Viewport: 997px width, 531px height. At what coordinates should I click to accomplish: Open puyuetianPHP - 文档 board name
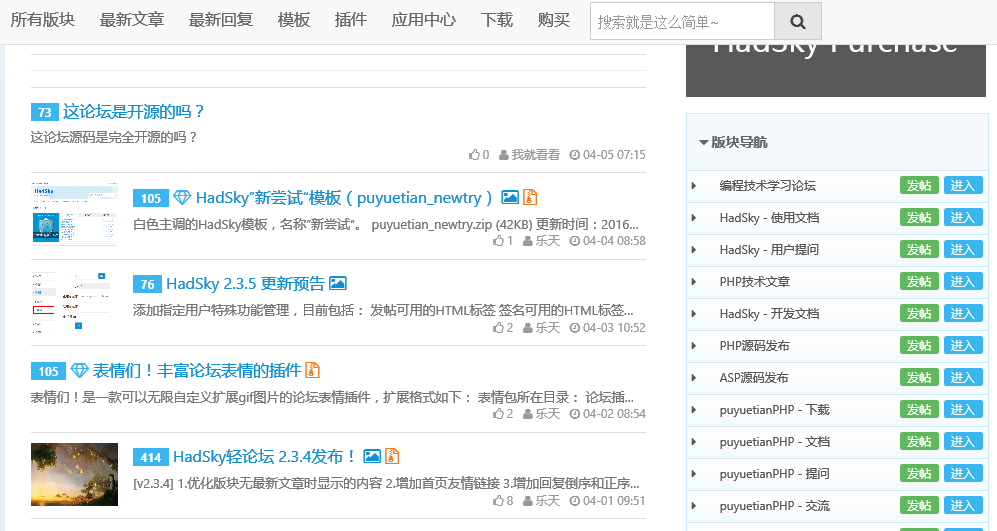point(774,441)
